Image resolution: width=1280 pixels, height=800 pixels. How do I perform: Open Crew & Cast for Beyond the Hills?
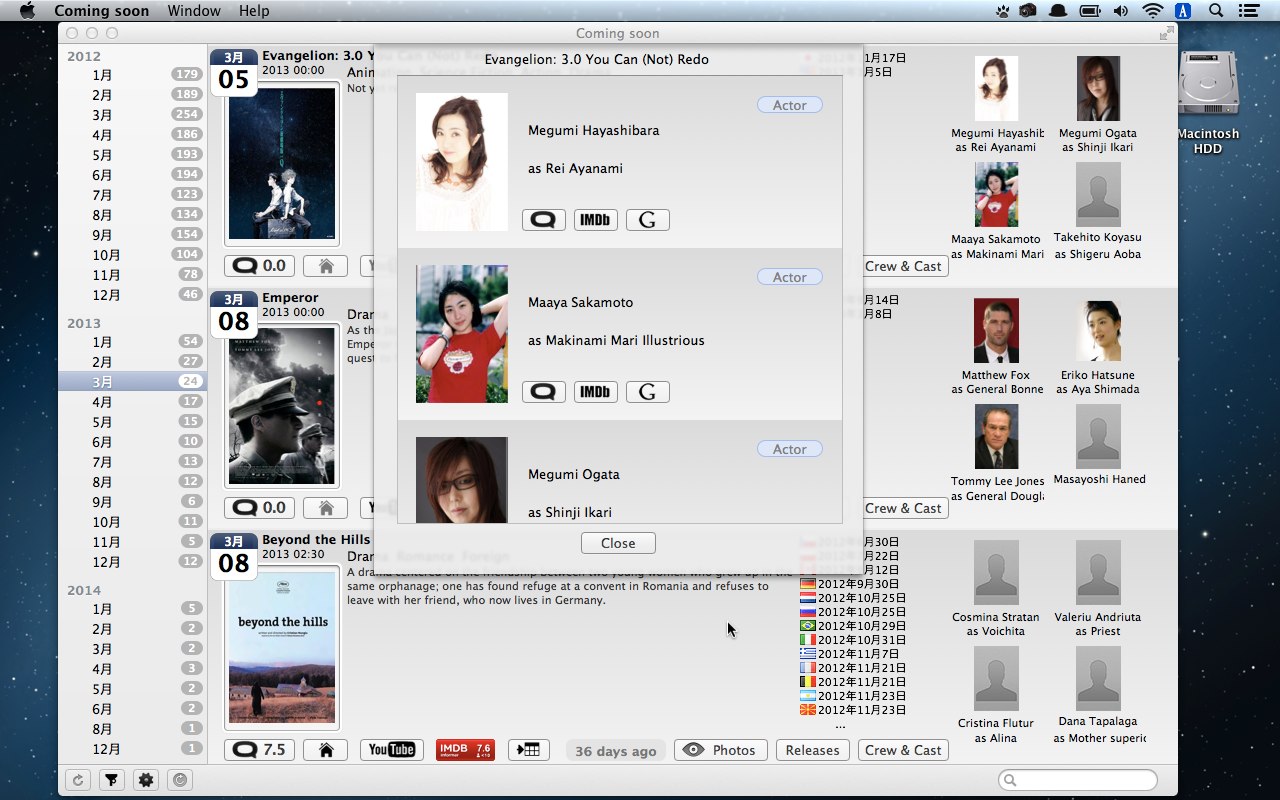[903, 750]
